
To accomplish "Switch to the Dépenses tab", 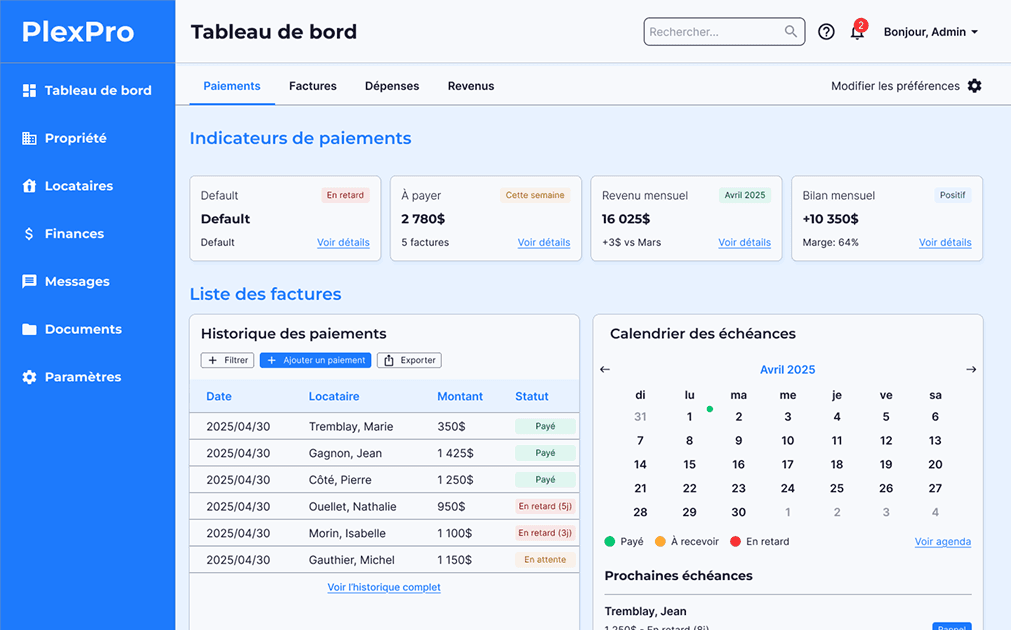I will 391,86.
